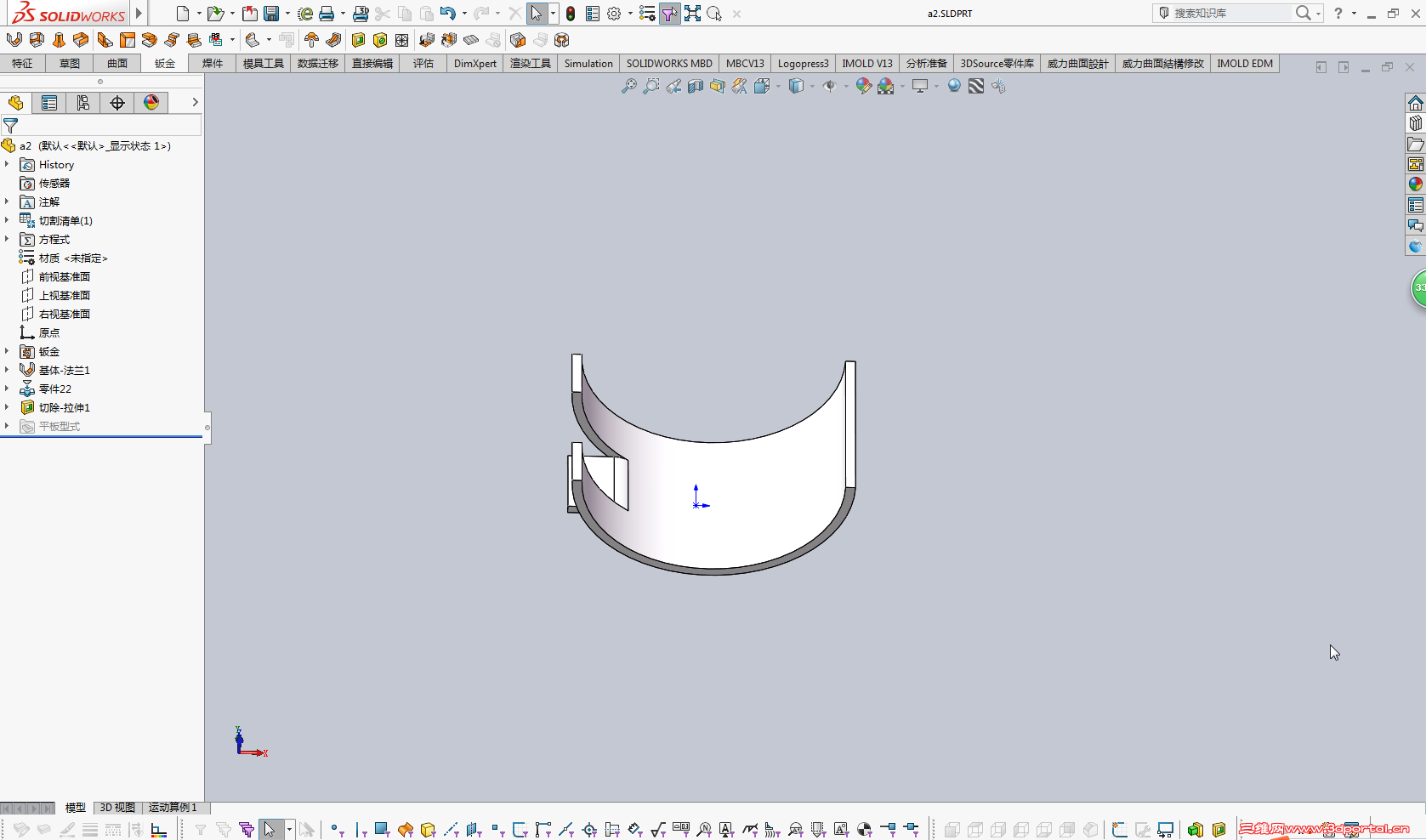
Task: Expand the History tree node
Action: [x=7, y=164]
